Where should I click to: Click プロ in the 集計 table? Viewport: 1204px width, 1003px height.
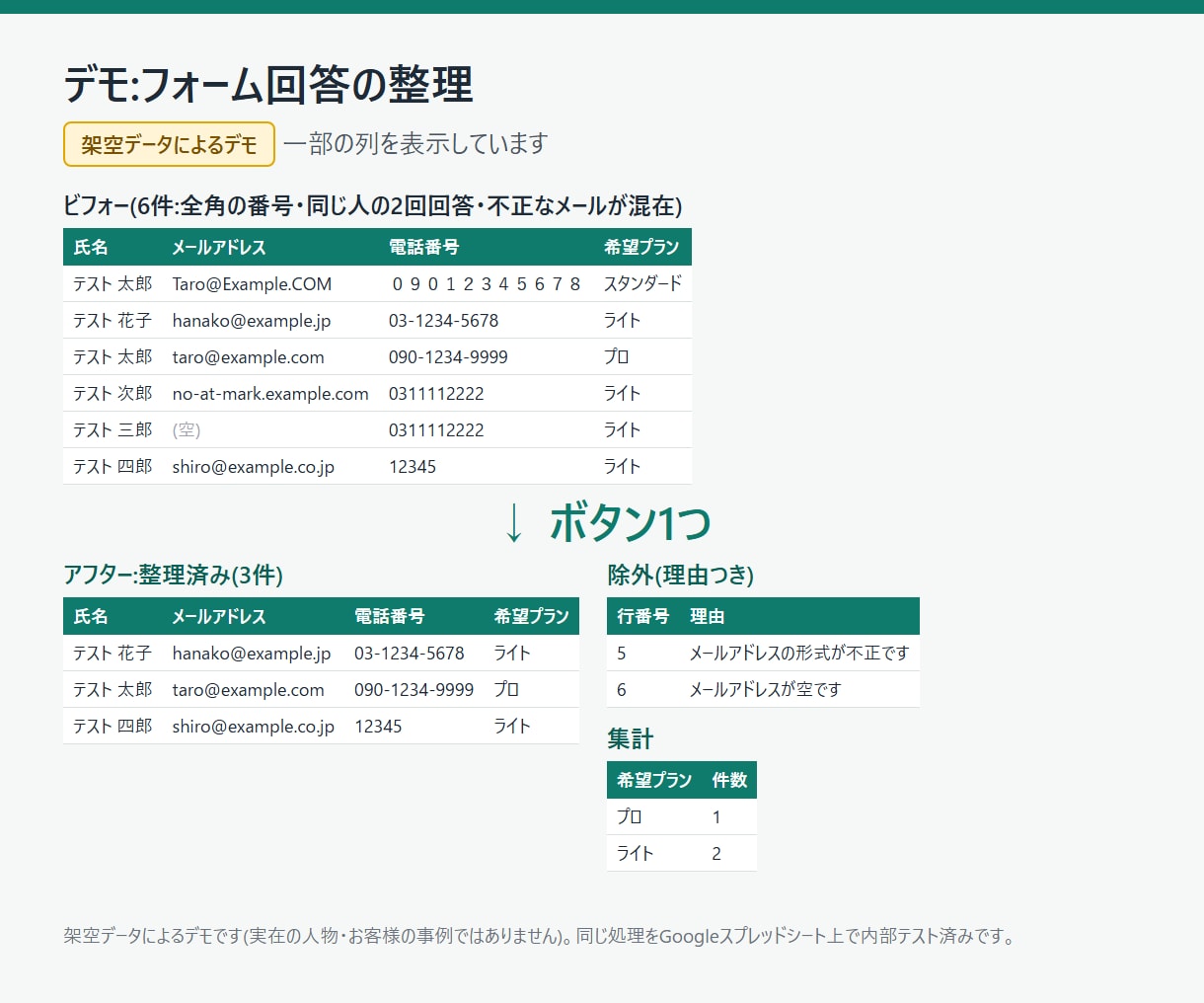pyautogui.click(x=630, y=816)
